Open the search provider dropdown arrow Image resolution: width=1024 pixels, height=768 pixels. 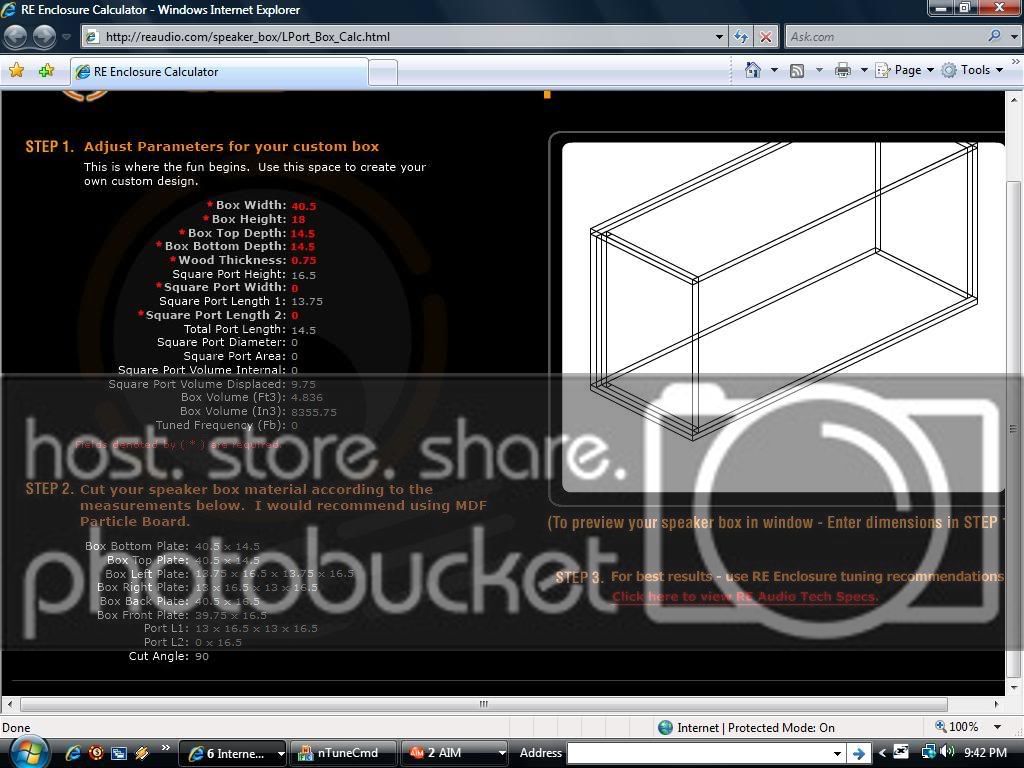click(x=1014, y=37)
